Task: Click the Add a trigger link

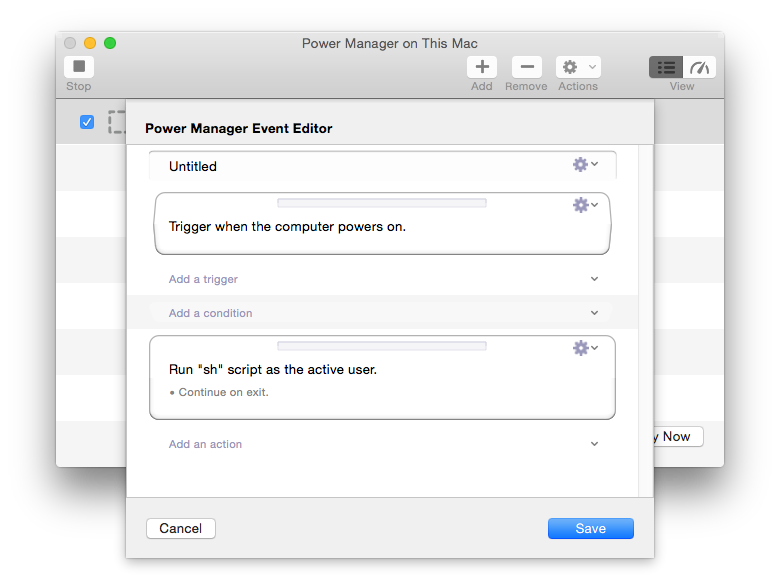Action: 203,279
